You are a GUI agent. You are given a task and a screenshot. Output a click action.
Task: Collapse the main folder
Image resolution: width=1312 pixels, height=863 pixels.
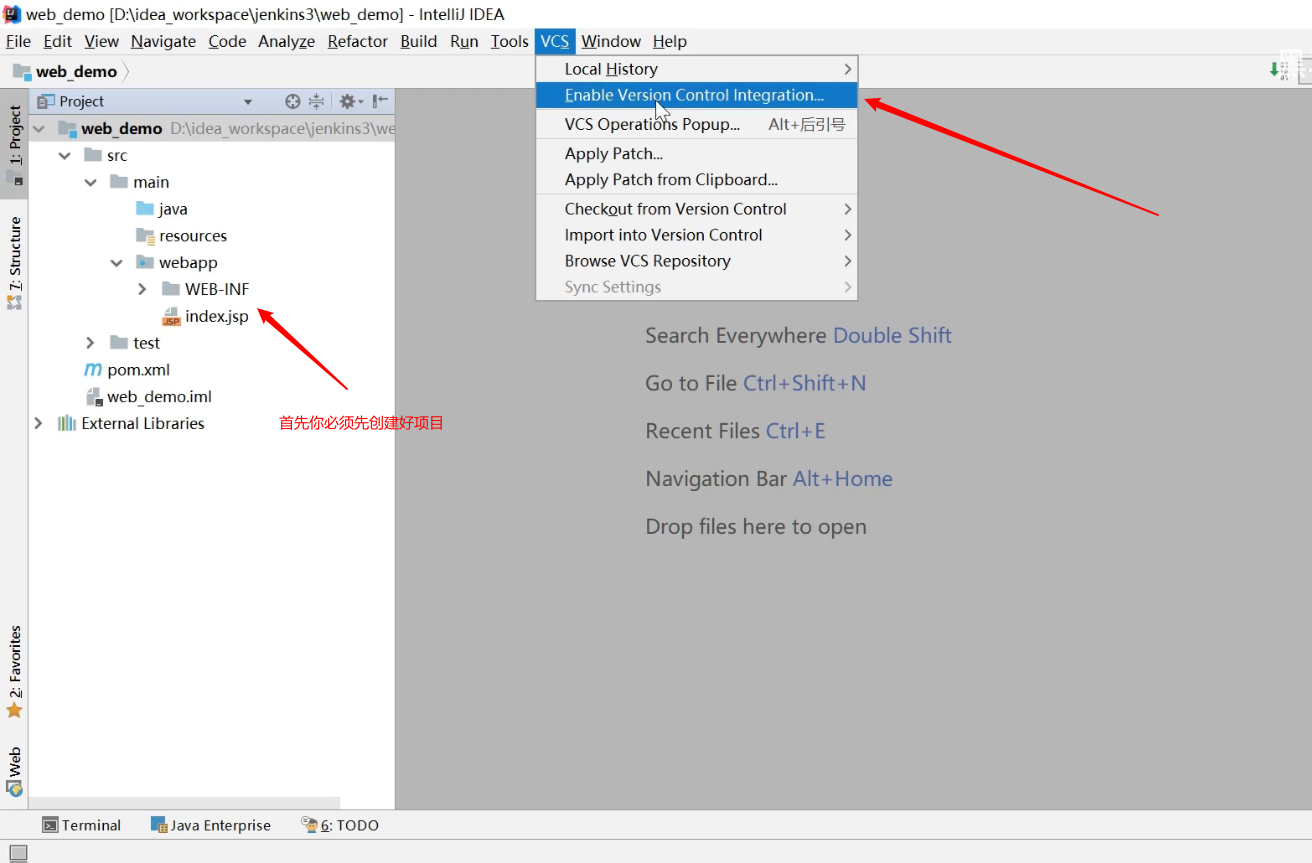click(91, 182)
